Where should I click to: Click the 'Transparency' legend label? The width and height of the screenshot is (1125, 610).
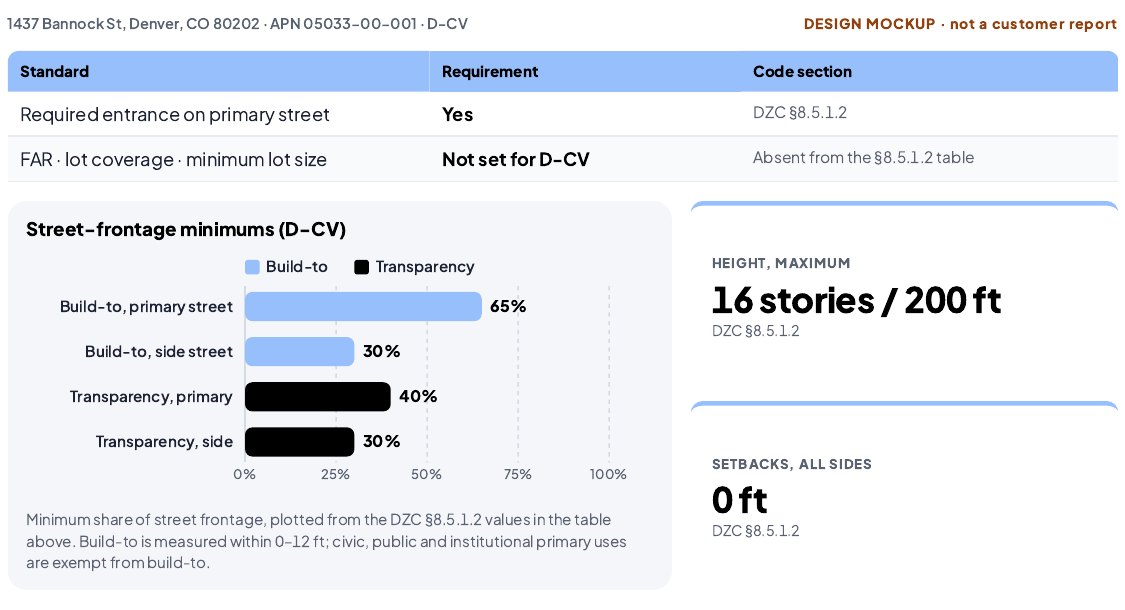tap(425, 267)
